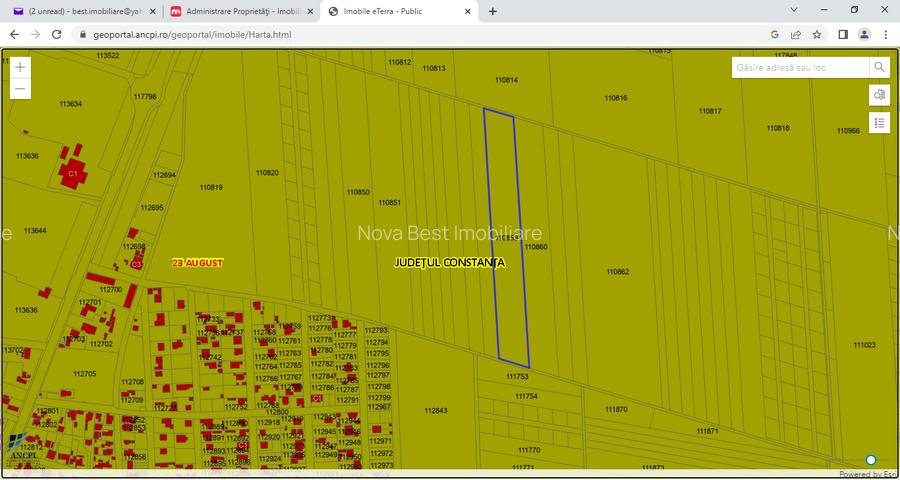Viewport: 900px width, 480px height.
Task: Open the legend list widget
Action: point(879,123)
